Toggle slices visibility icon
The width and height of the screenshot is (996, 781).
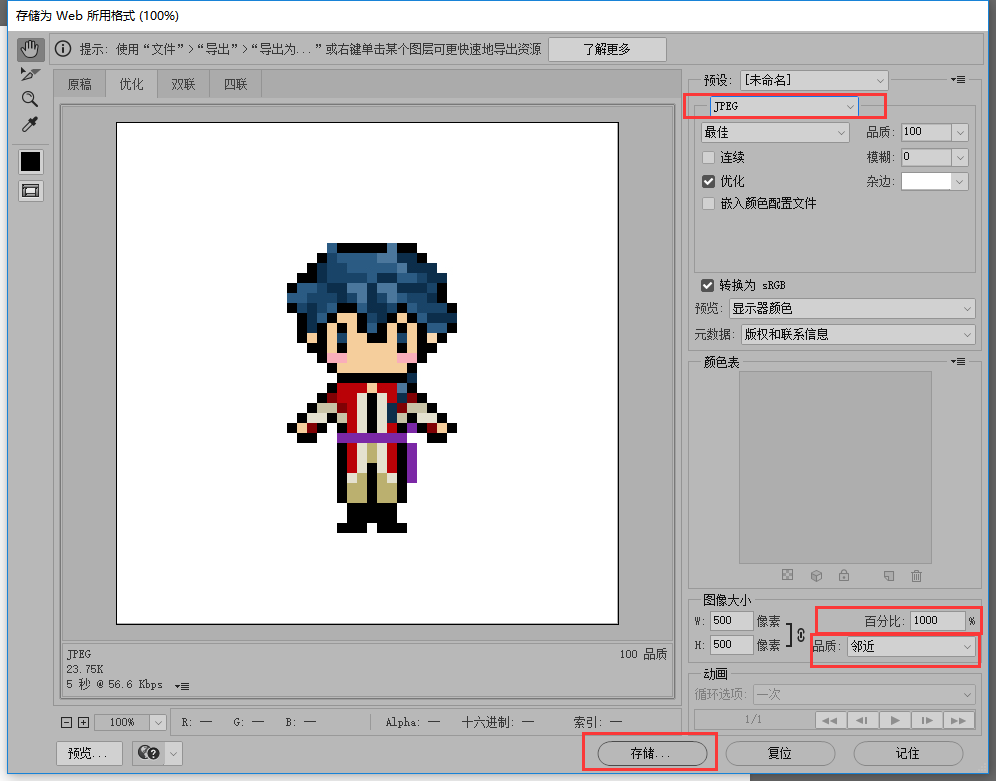tap(30, 190)
